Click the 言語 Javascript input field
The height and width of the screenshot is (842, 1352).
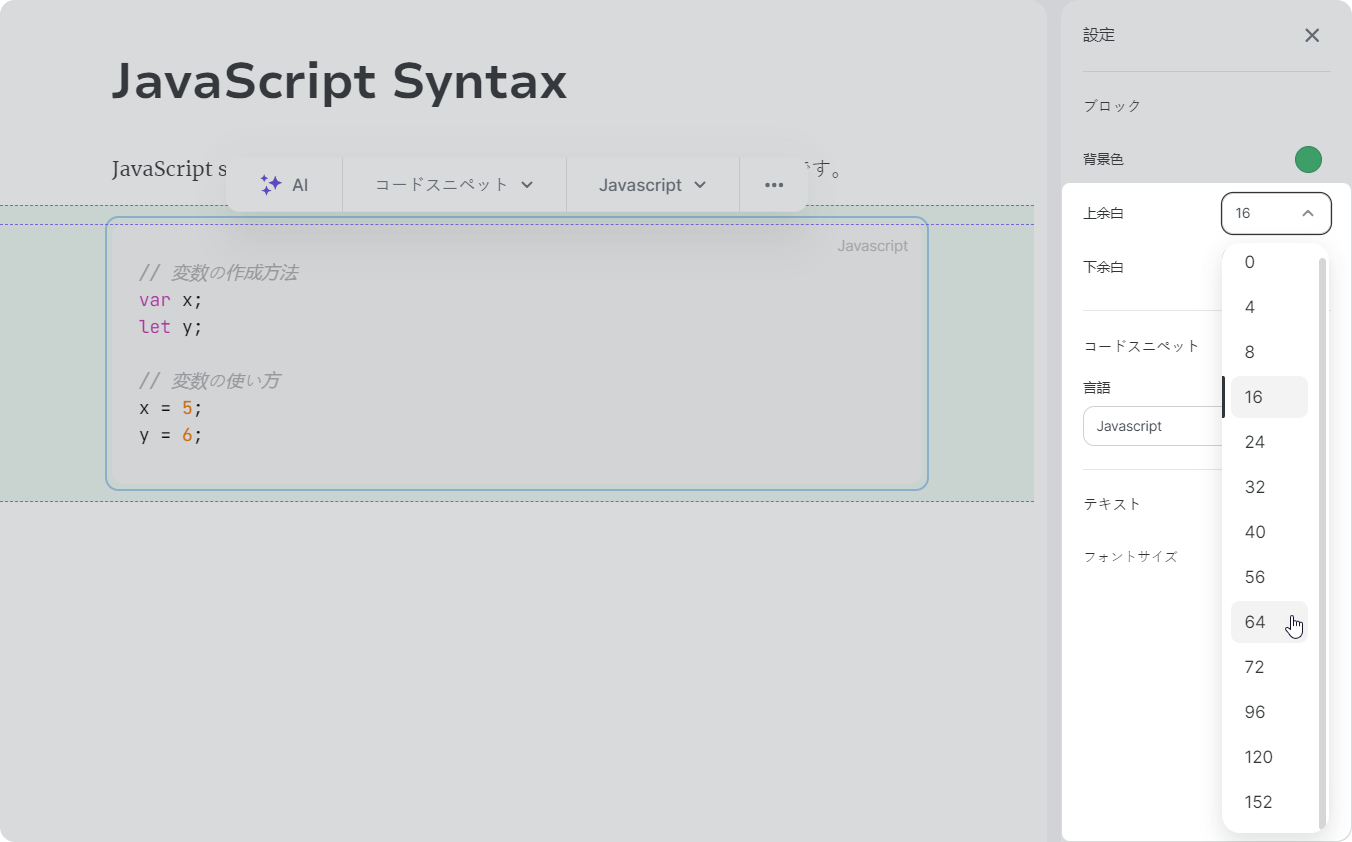1153,426
